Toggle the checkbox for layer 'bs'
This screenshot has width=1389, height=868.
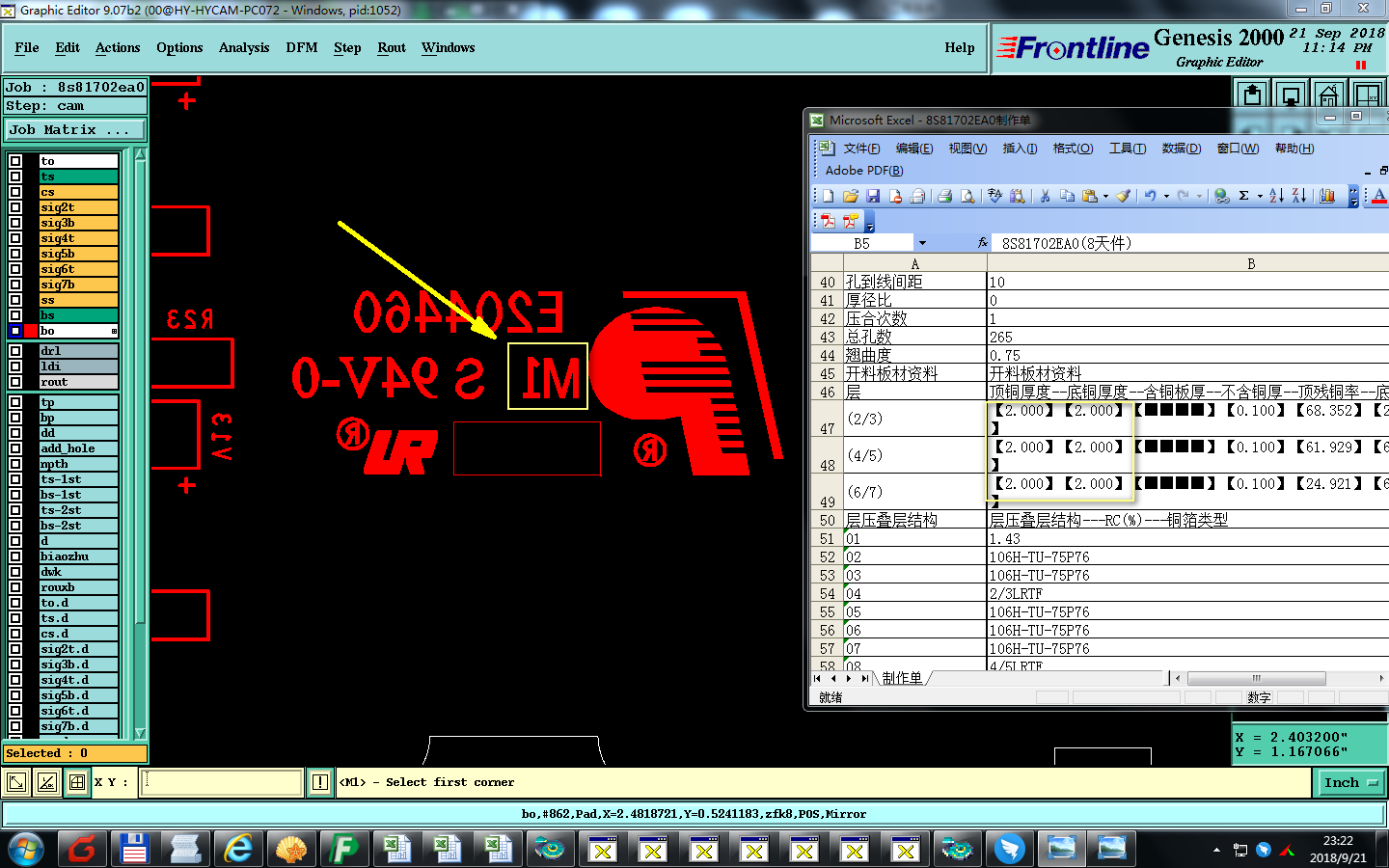15,315
